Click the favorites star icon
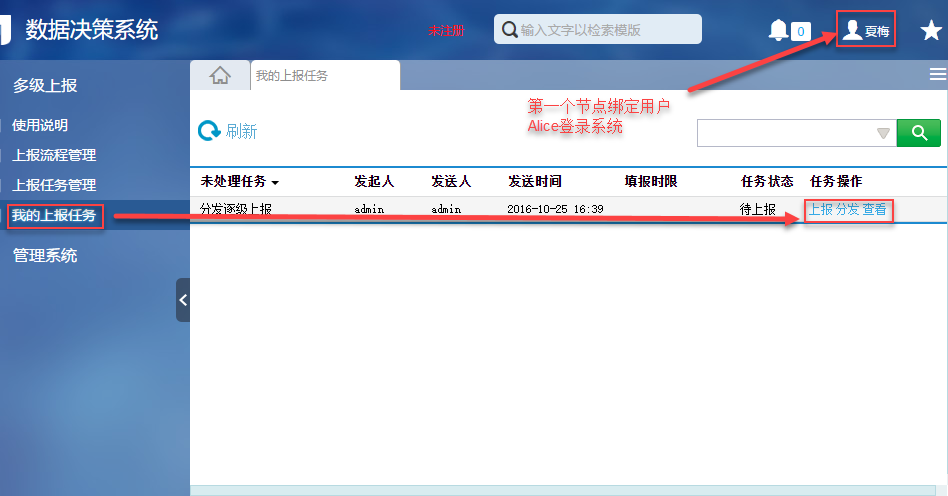This screenshot has width=948, height=496. coord(930,30)
